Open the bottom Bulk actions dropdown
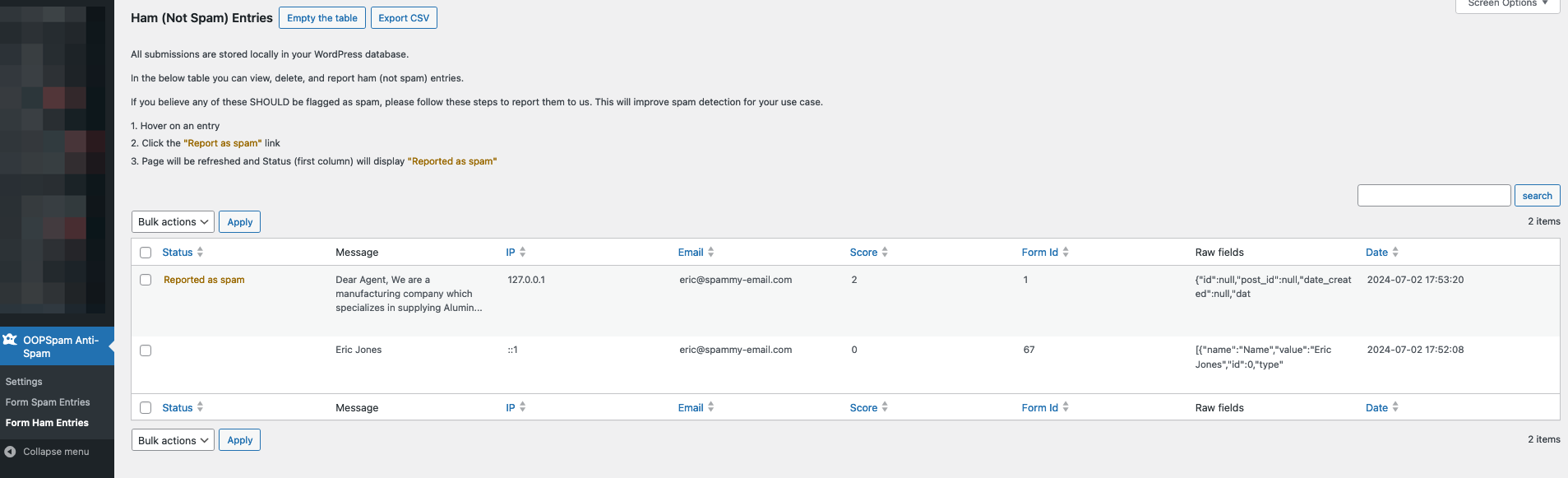 click(x=173, y=440)
